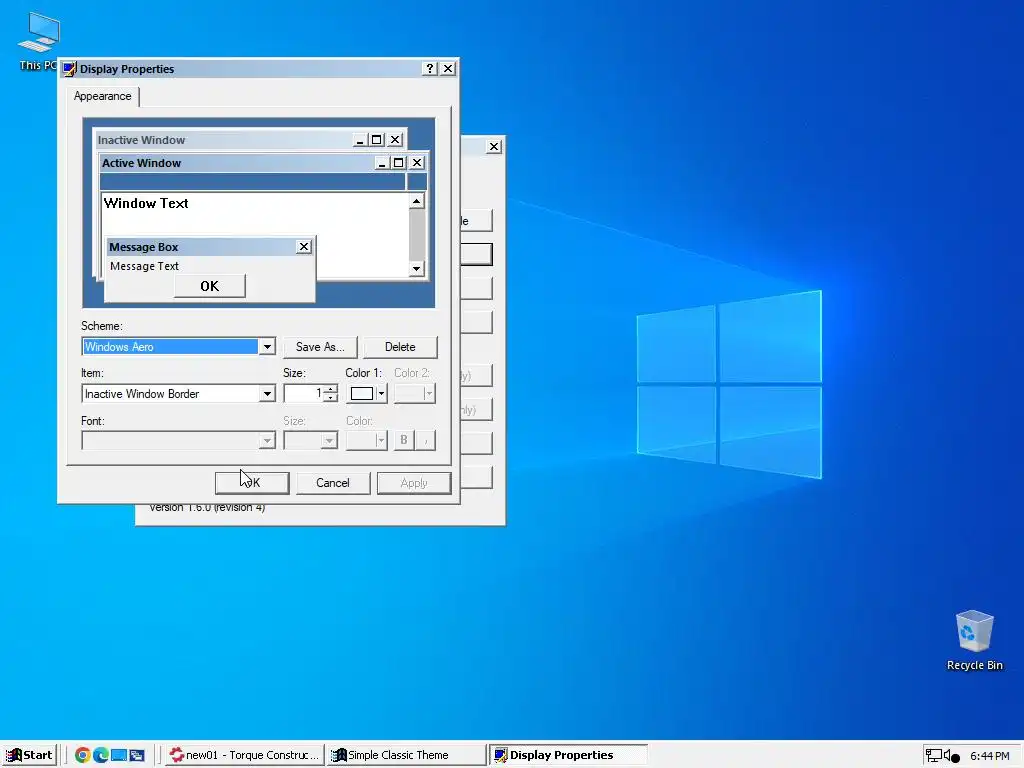Viewport: 1024px width, 768px height.
Task: Close the Simple Classic Theme window behind
Action: click(494, 146)
